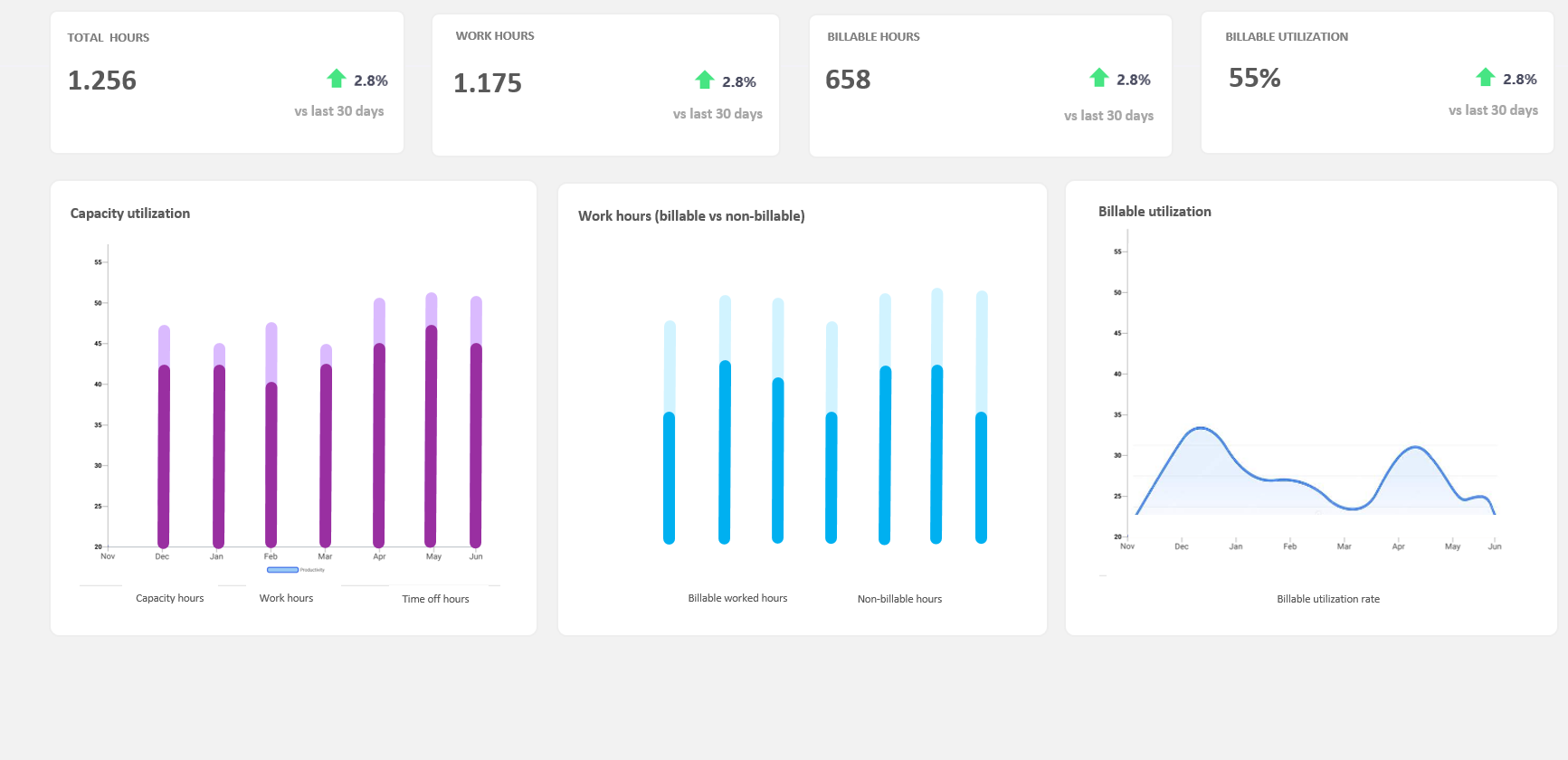Image resolution: width=1568 pixels, height=760 pixels.
Task: Click the Dec axis label in Billable utilization chart
Action: (1182, 546)
